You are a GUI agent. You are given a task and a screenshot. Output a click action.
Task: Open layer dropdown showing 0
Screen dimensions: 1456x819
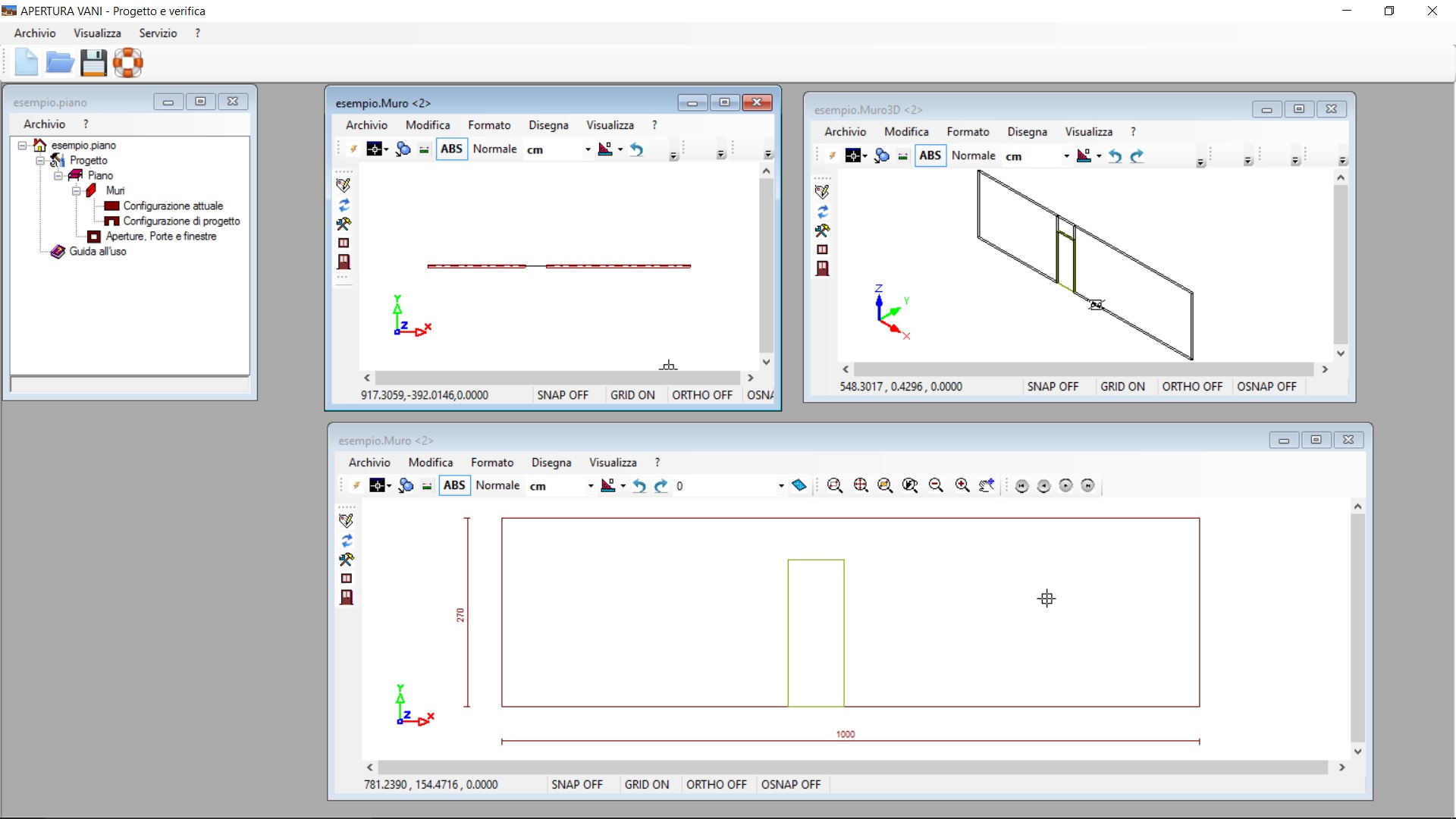click(x=730, y=486)
